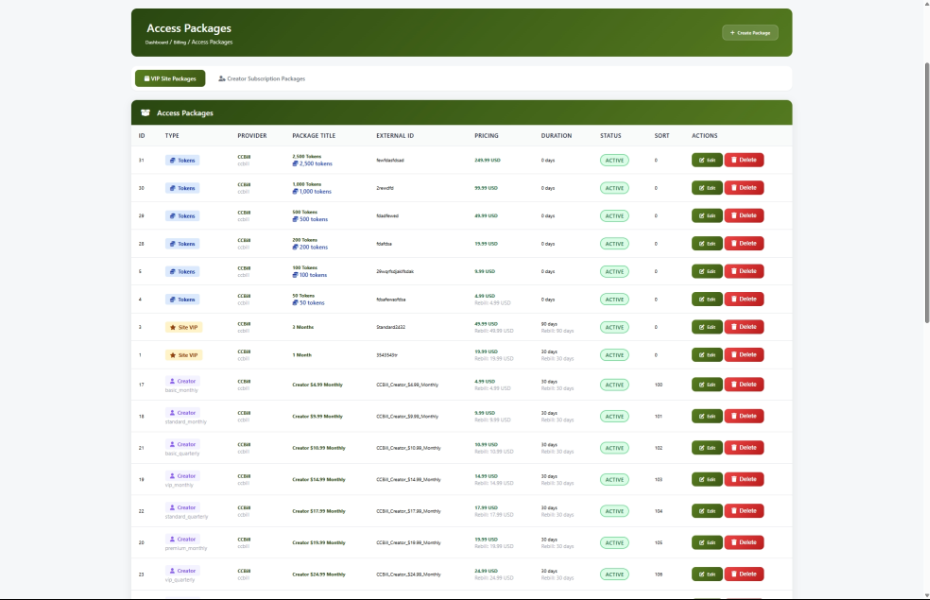The image size is (930, 600).
Task: Open the Billing breadcrumb link
Action: pyautogui.click(x=180, y=43)
